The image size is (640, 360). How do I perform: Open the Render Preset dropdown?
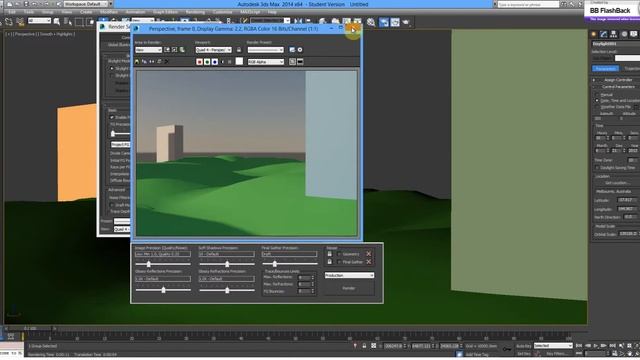tap(265, 50)
